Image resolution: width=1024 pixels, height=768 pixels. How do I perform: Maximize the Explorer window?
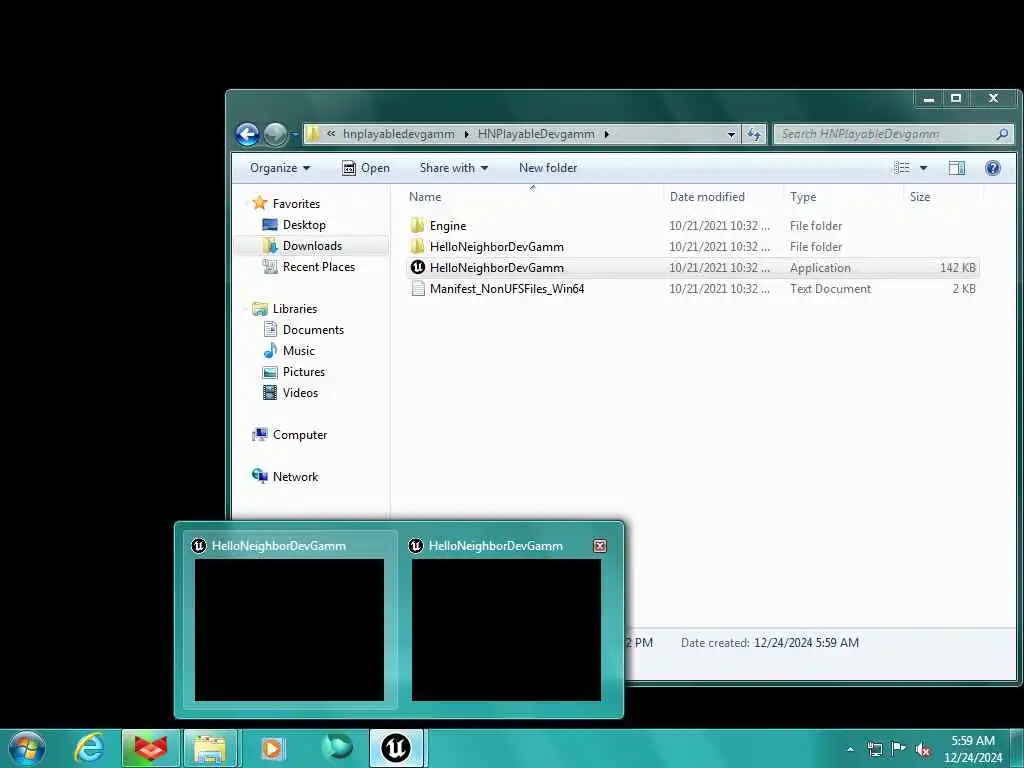click(x=956, y=99)
